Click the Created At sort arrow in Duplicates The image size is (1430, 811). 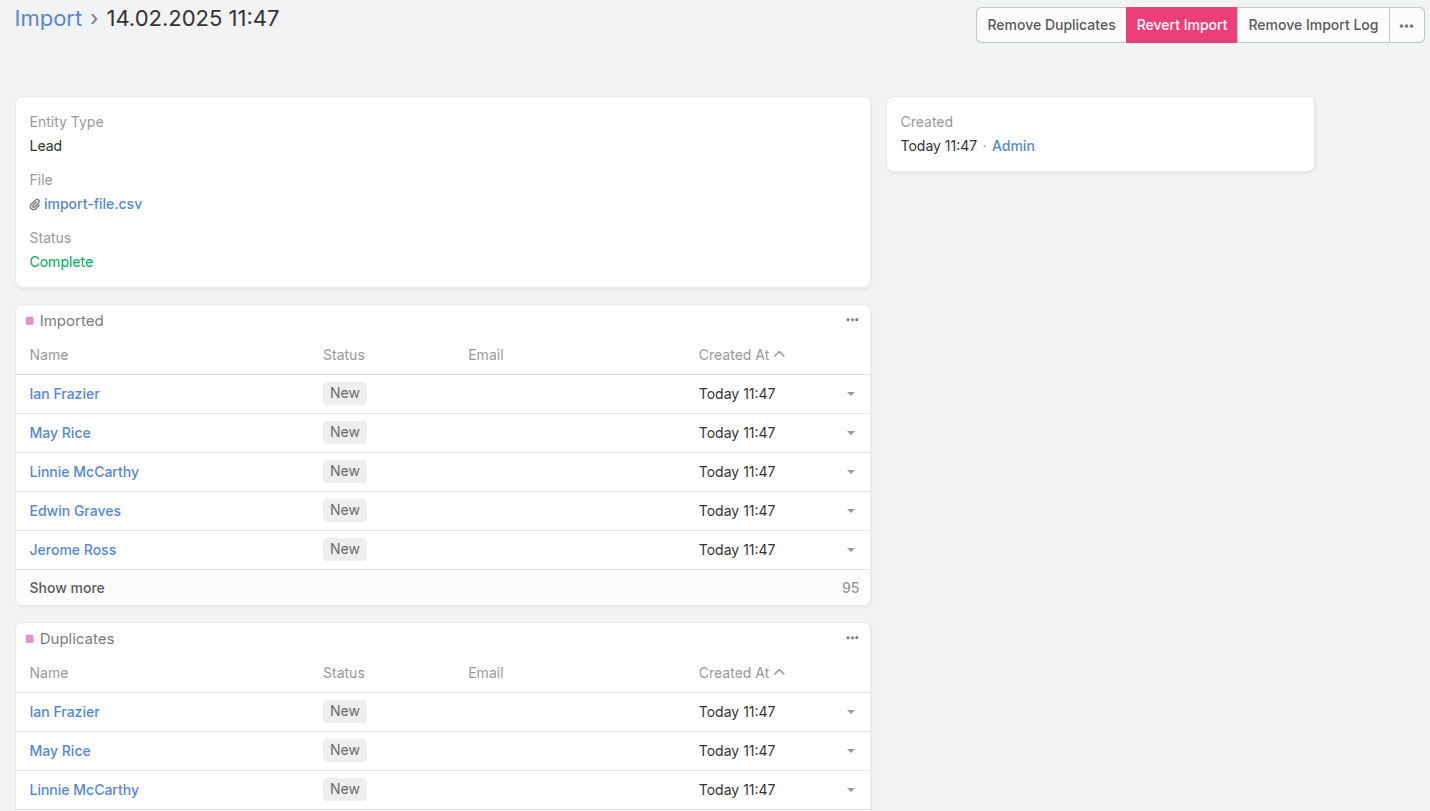pos(780,672)
